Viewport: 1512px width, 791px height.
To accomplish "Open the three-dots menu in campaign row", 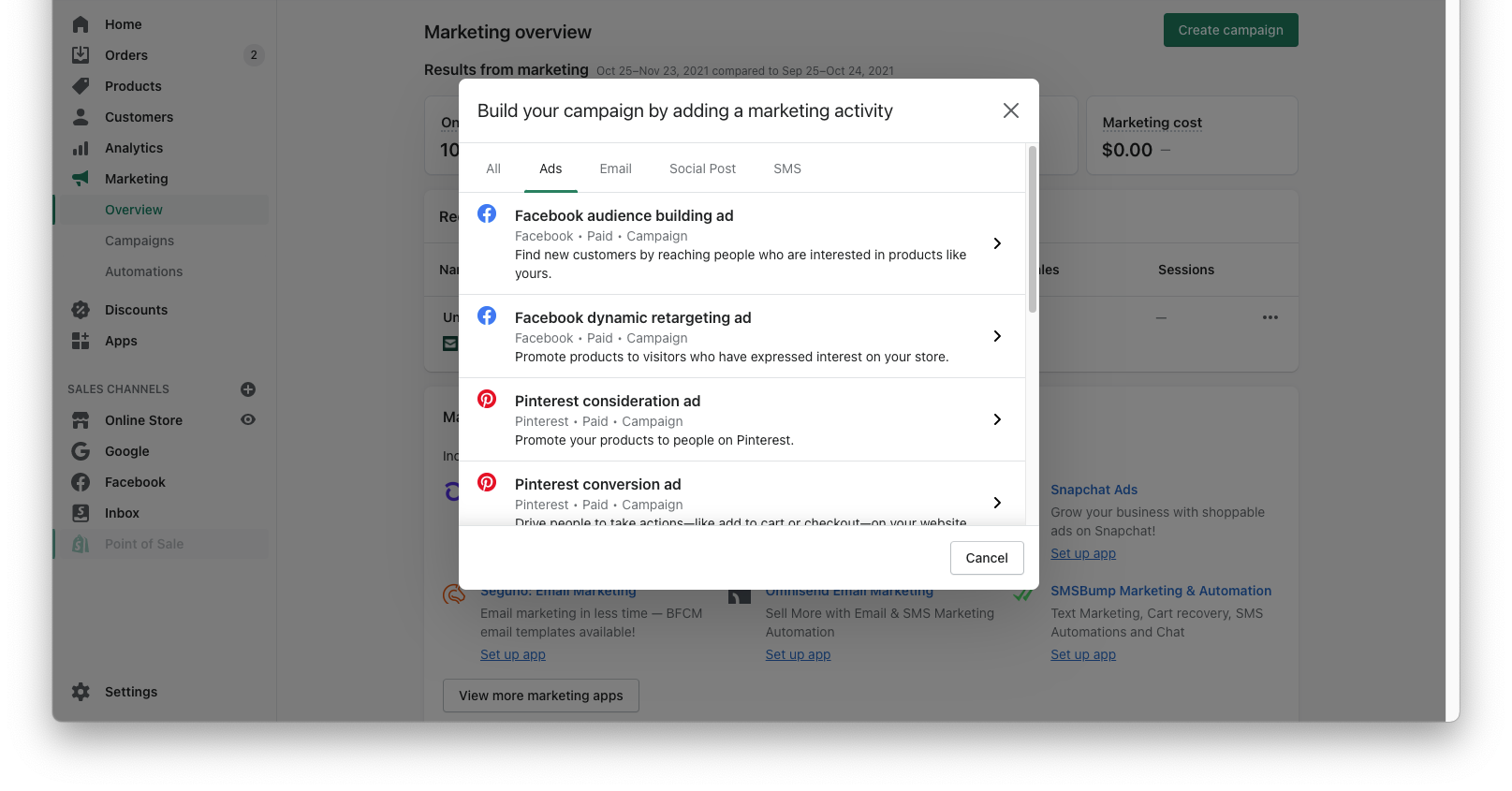I will tap(1270, 317).
